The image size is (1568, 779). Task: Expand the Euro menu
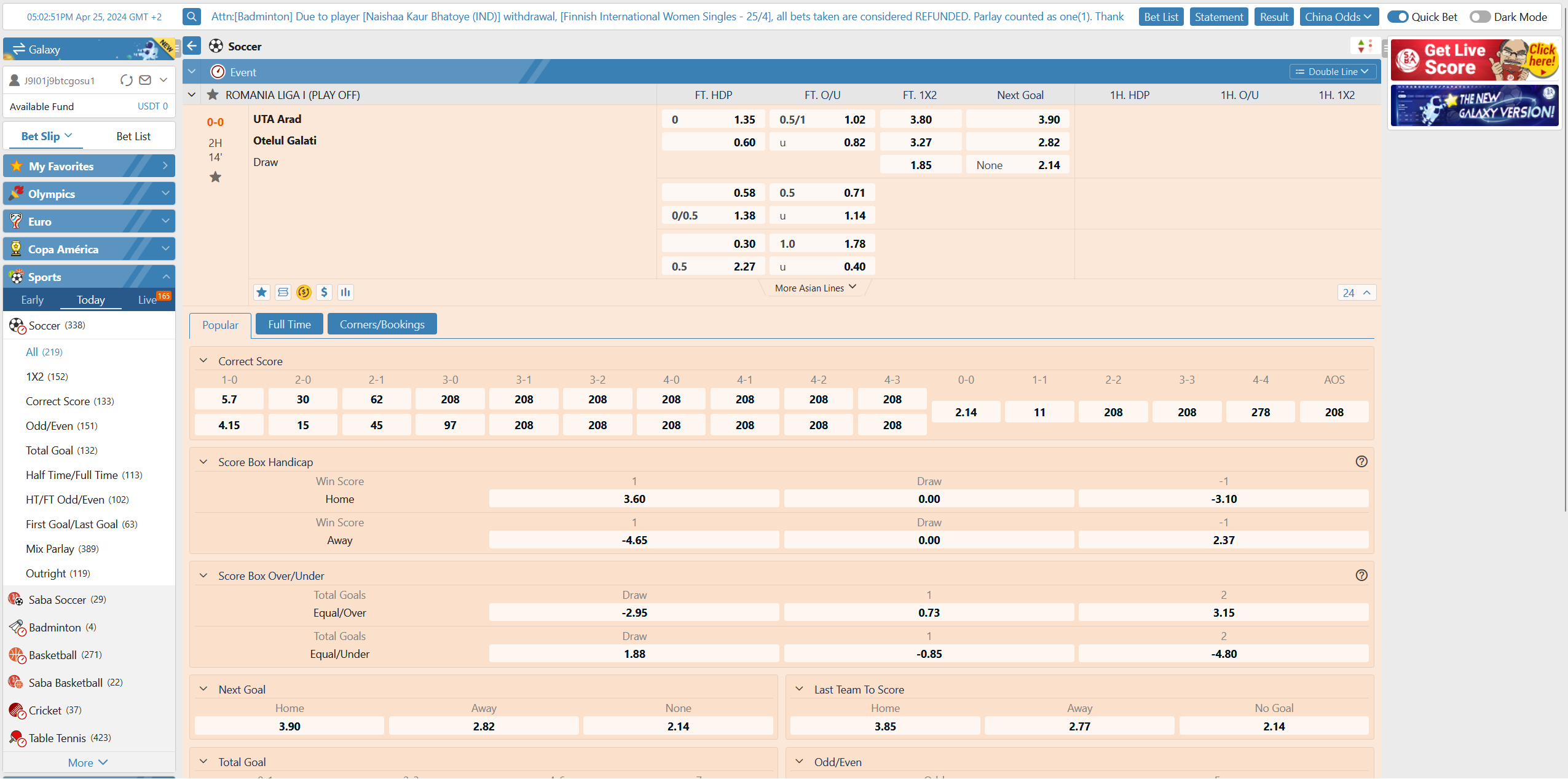89,221
